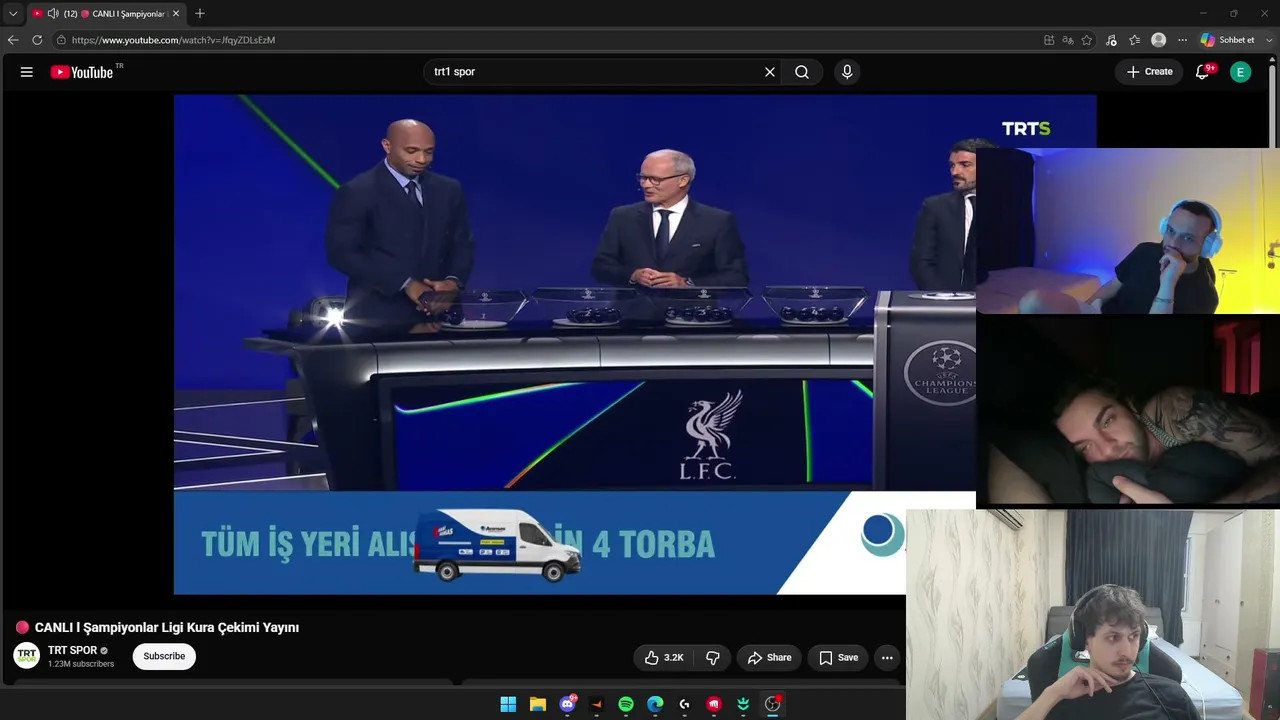Viewport: 1280px width, 720px height.
Task: Open the more actions three-dot menu
Action: (x=887, y=657)
